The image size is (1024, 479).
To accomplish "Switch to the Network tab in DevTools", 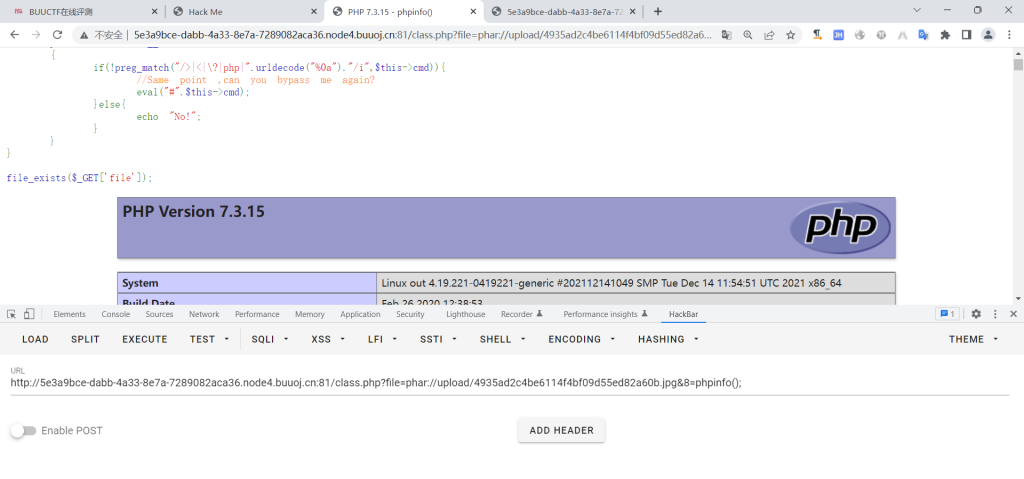I will (x=204, y=314).
